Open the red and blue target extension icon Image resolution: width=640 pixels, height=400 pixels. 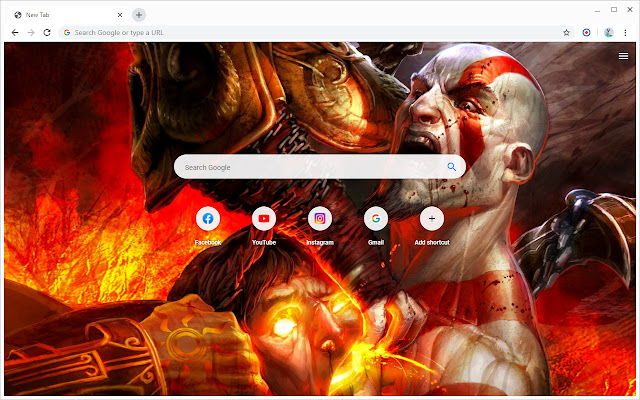[x=586, y=33]
